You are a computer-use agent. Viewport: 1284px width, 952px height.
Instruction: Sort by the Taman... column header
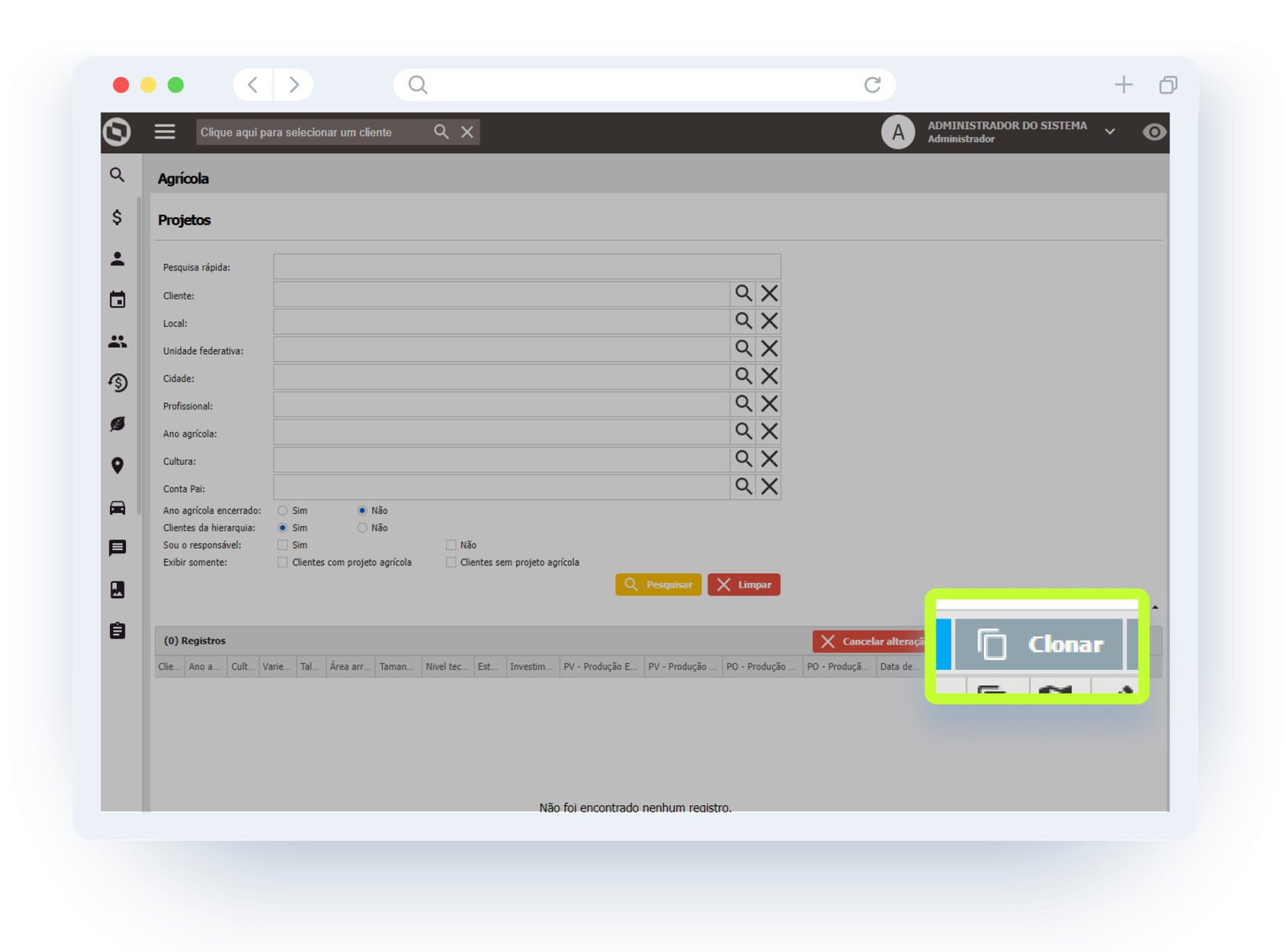[x=398, y=667]
